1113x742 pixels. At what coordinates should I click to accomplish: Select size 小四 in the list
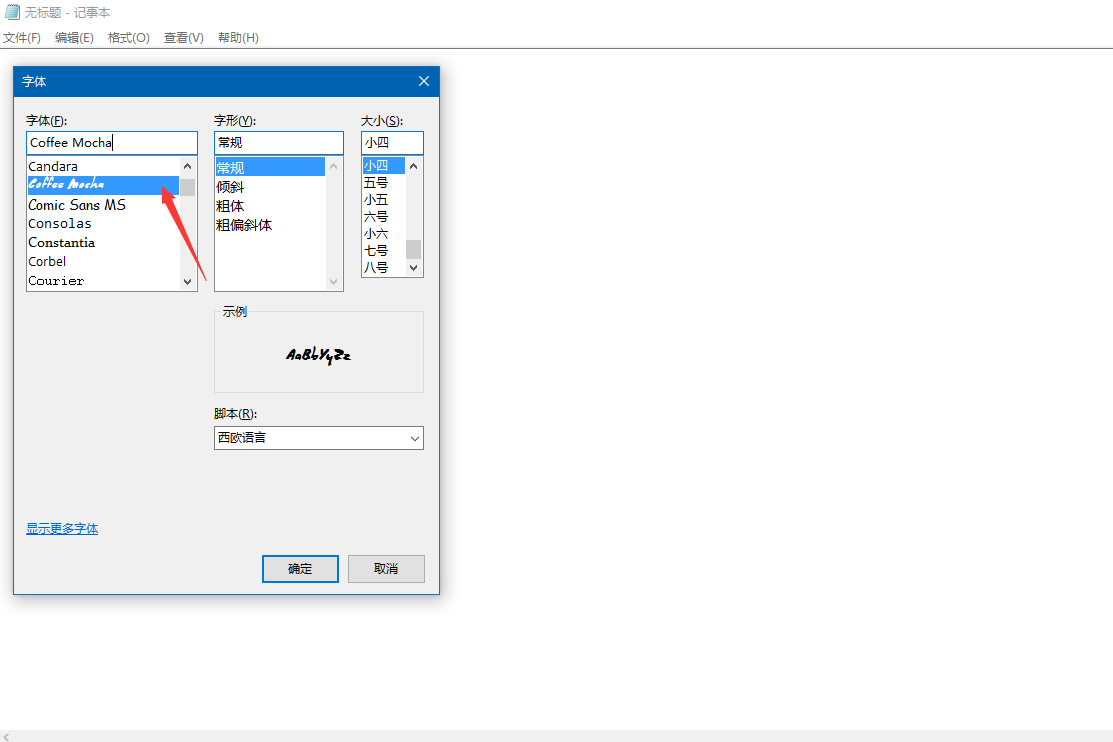pyautogui.click(x=384, y=165)
